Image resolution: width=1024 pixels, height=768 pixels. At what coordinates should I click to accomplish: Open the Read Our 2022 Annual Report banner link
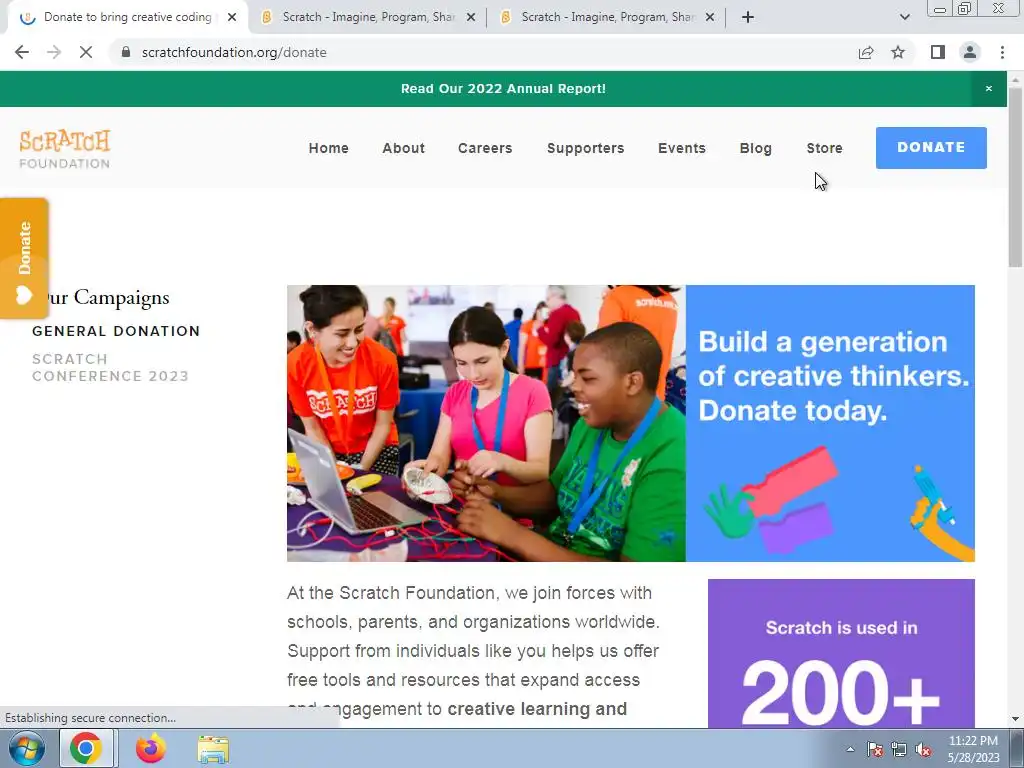click(x=503, y=89)
